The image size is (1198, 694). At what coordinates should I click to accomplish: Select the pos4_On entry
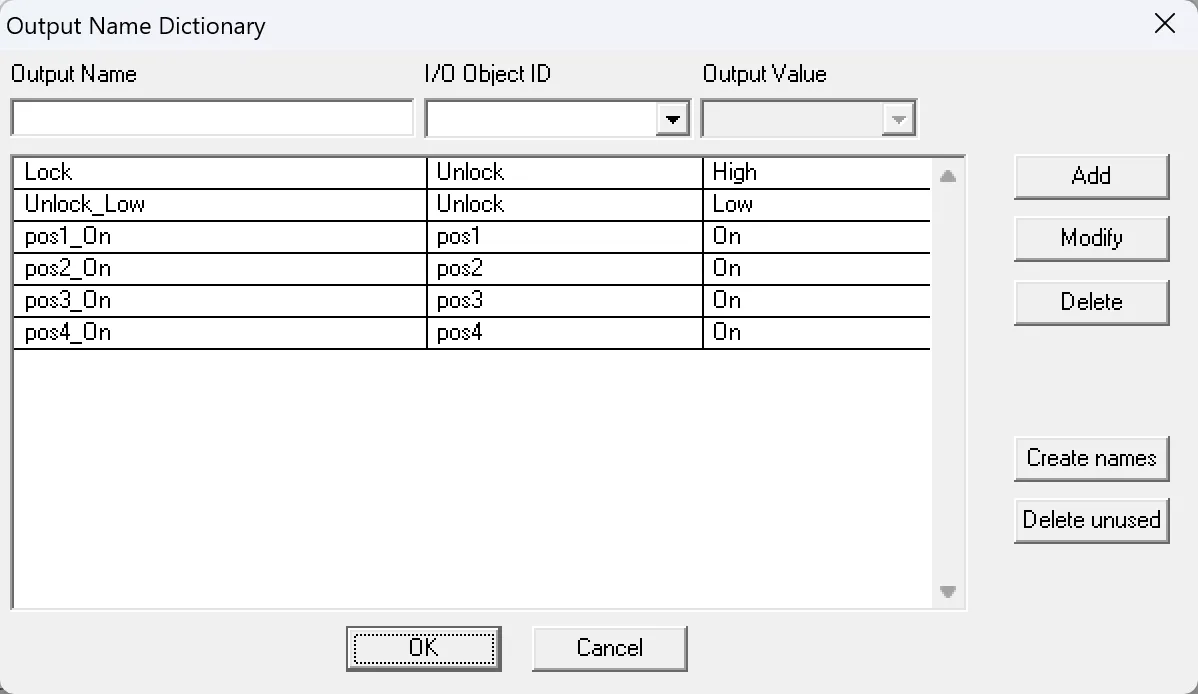click(200, 332)
